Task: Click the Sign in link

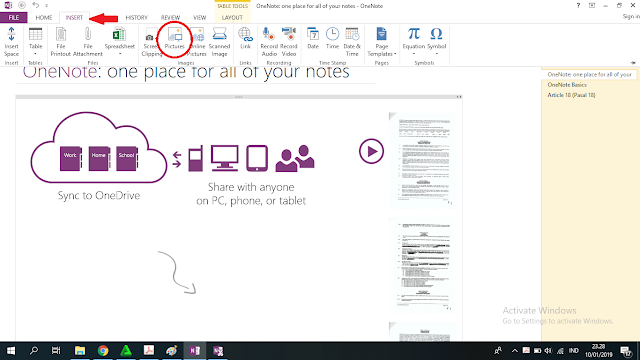Action: pos(631,16)
